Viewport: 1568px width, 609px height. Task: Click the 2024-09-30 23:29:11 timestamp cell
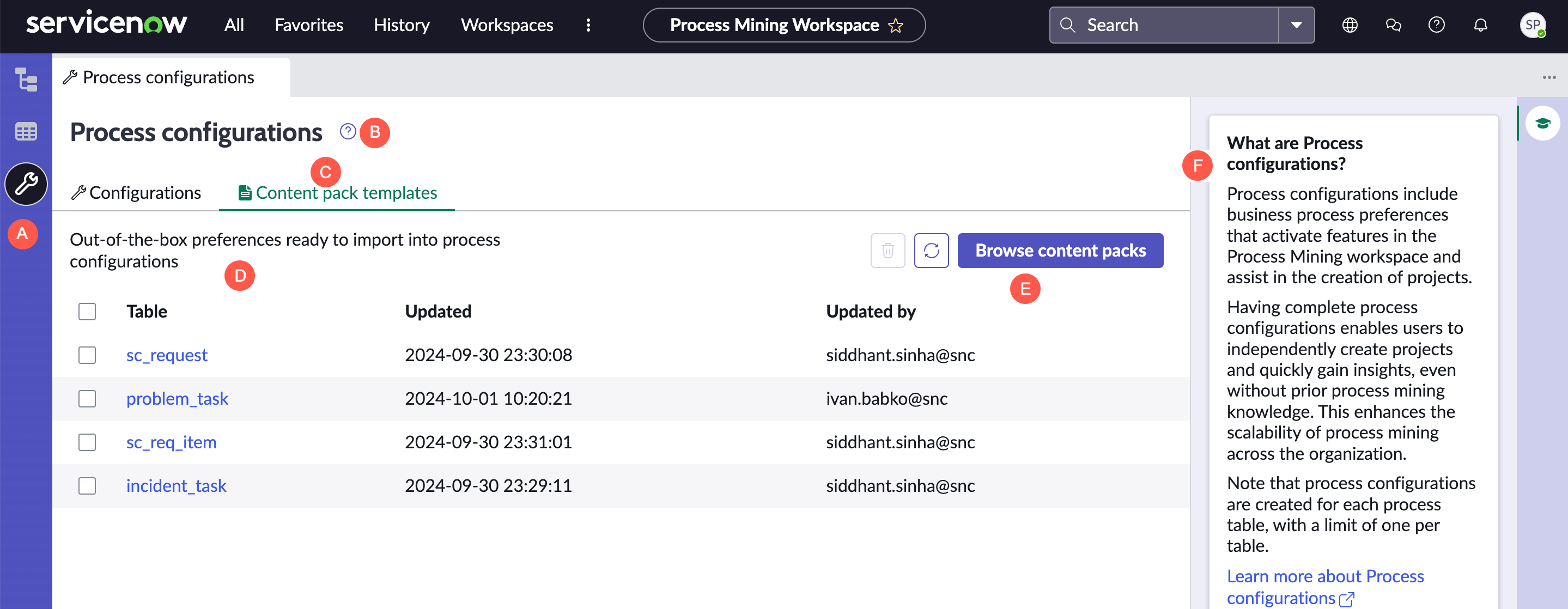[x=488, y=486]
